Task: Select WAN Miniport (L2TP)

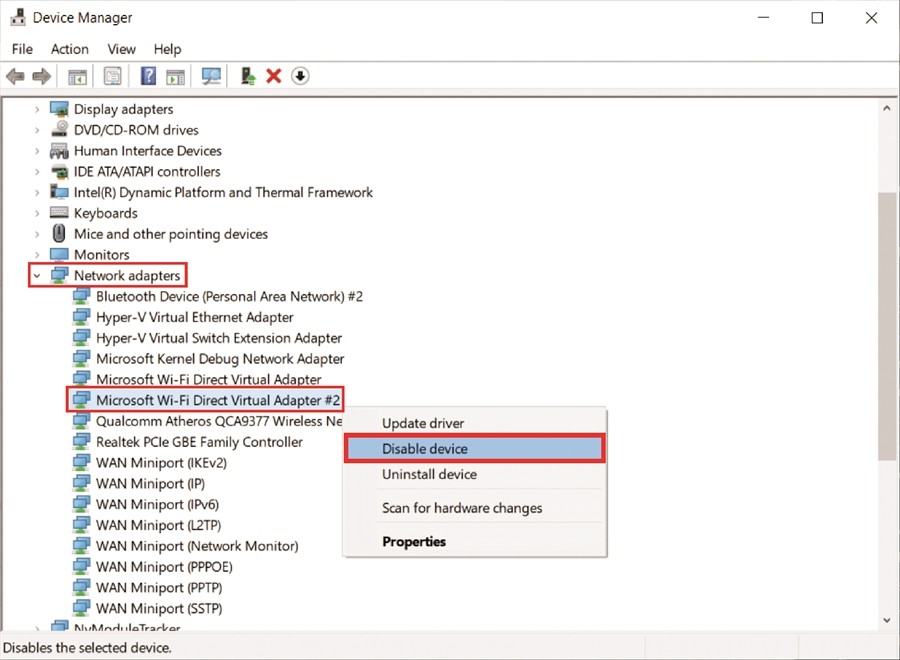Action: [x=158, y=525]
